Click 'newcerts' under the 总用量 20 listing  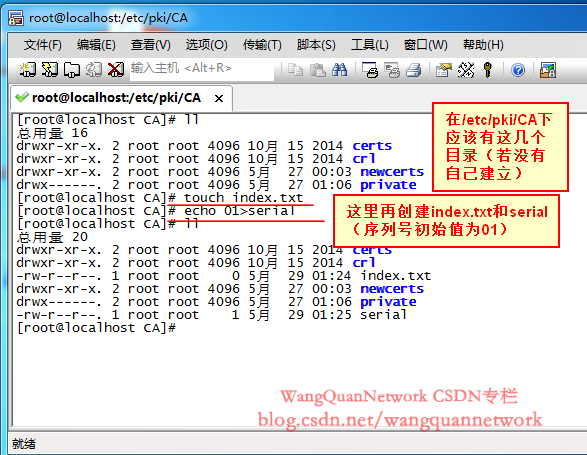point(392,289)
